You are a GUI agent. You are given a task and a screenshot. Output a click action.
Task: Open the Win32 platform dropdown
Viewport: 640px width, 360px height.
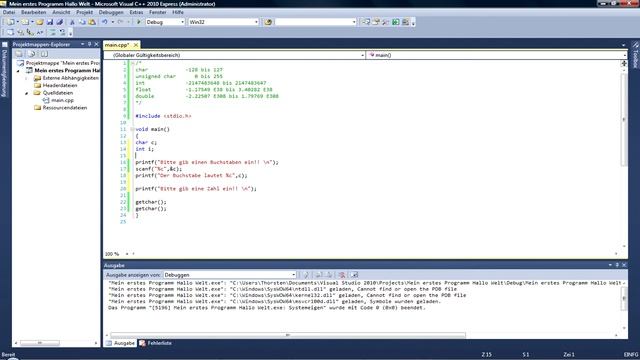pos(256,22)
